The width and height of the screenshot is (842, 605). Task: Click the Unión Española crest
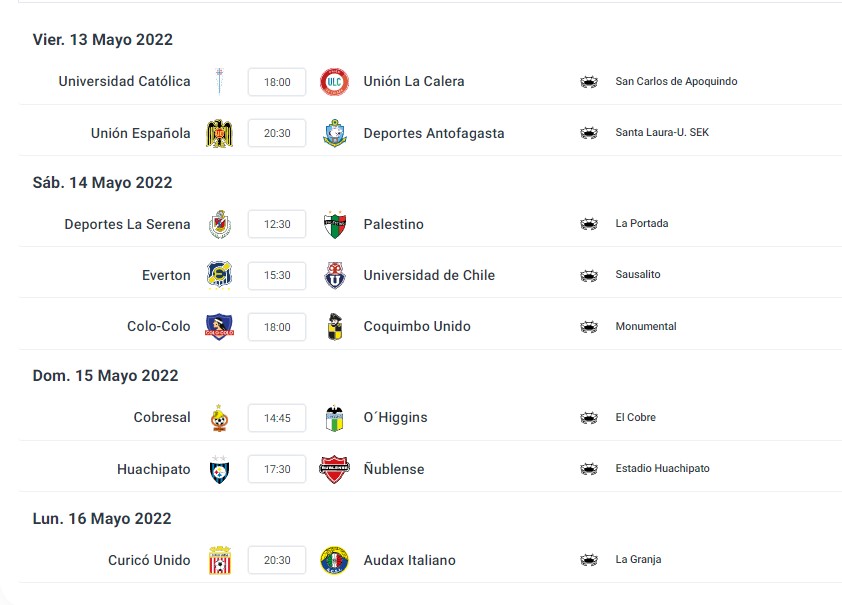click(x=220, y=133)
